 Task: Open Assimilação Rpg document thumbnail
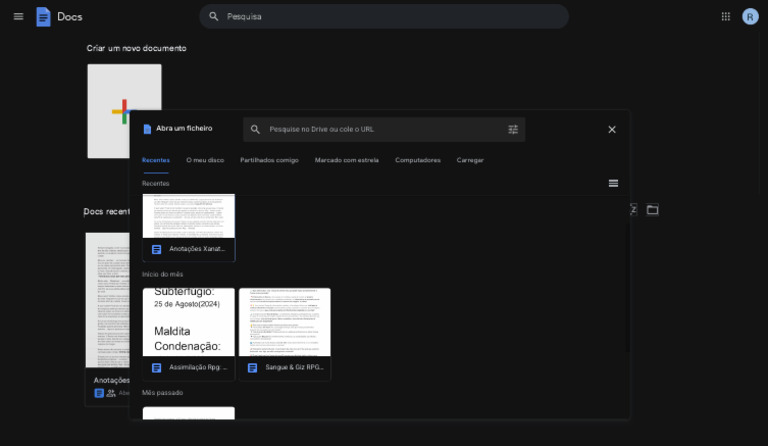click(x=189, y=322)
